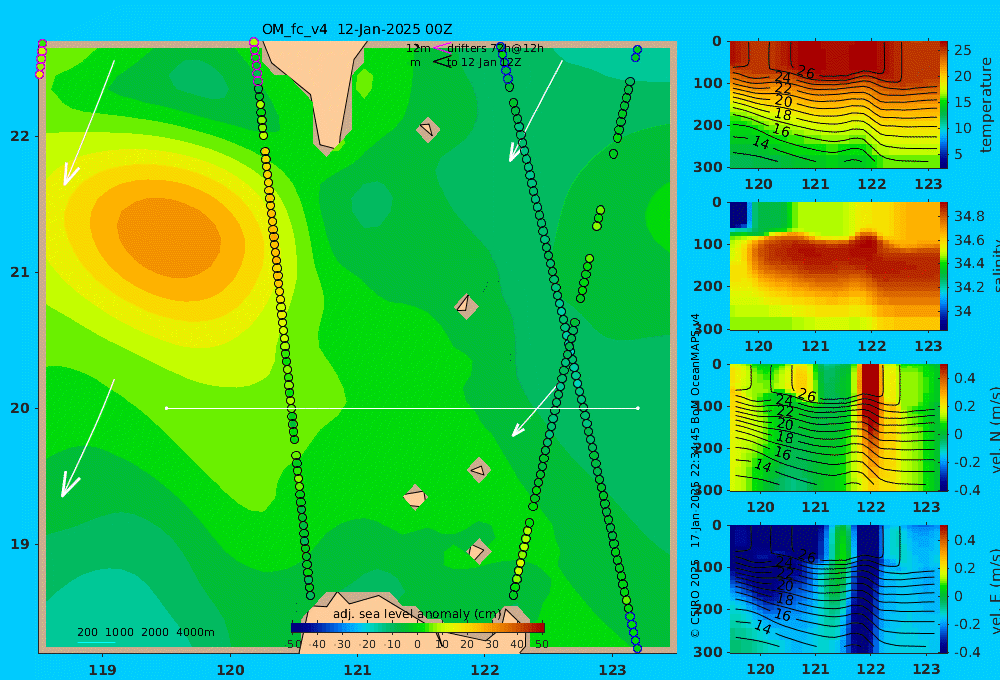Image resolution: width=1000 pixels, height=680 pixels.
Task: Click contour label '14' in temperature panel
Action: pyautogui.click(x=760, y=142)
